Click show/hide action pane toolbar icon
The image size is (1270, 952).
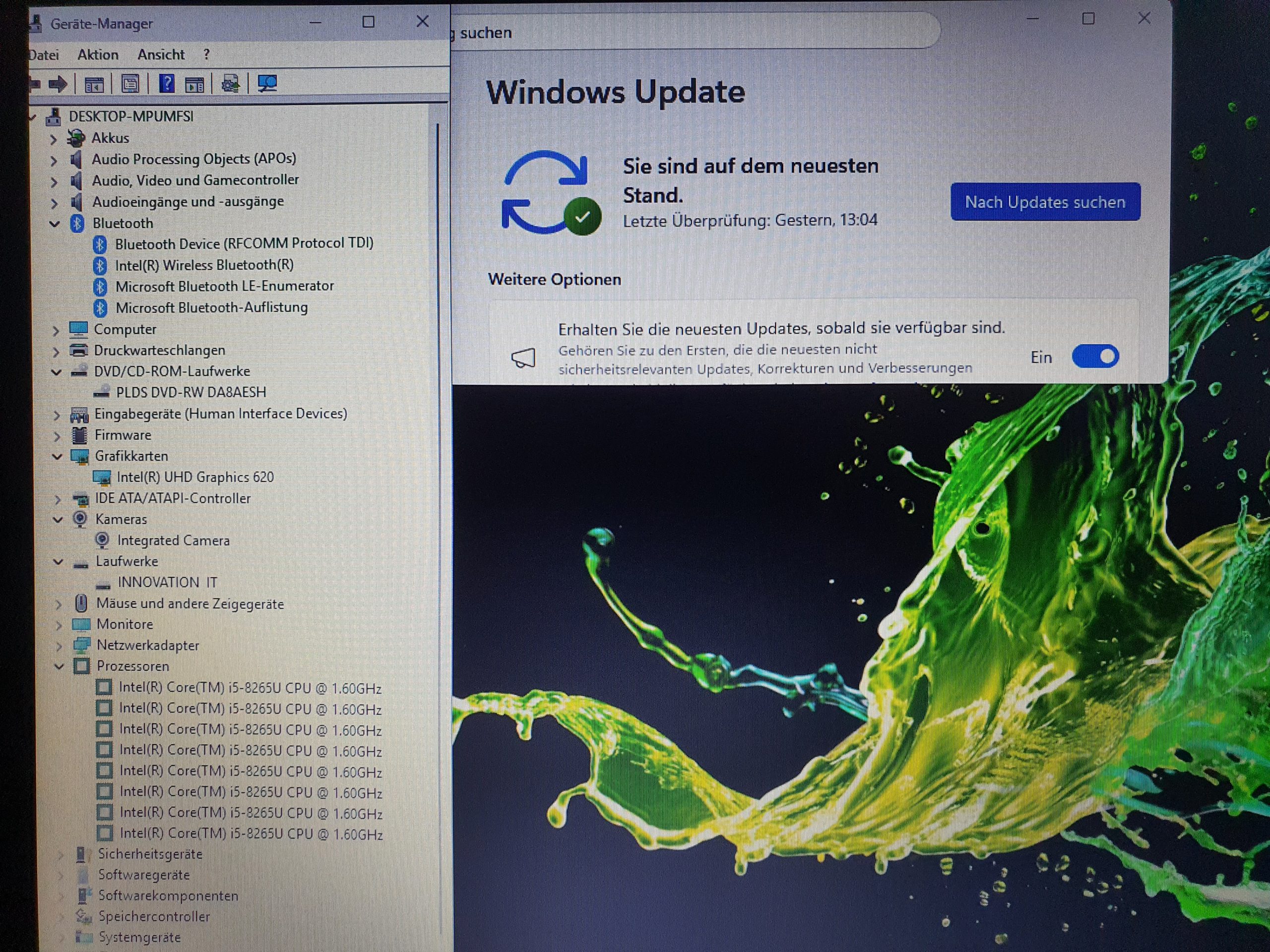click(x=194, y=85)
